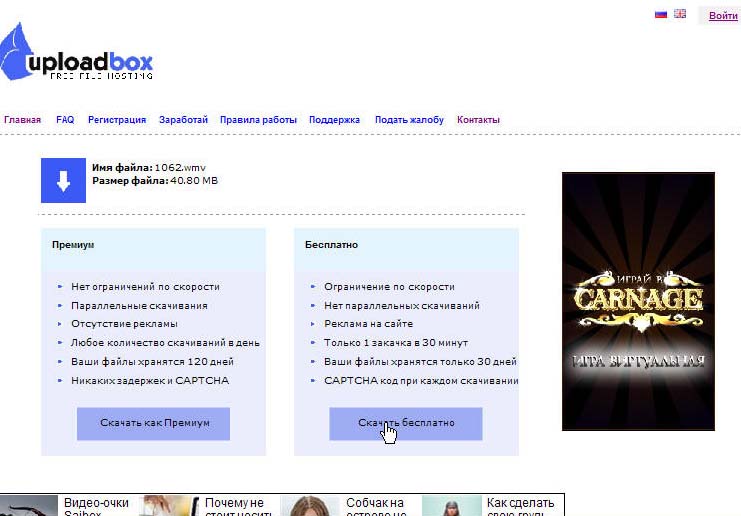Viewport: 741px width, 516px height.
Task: Open the Войти login link
Action: (x=723, y=16)
